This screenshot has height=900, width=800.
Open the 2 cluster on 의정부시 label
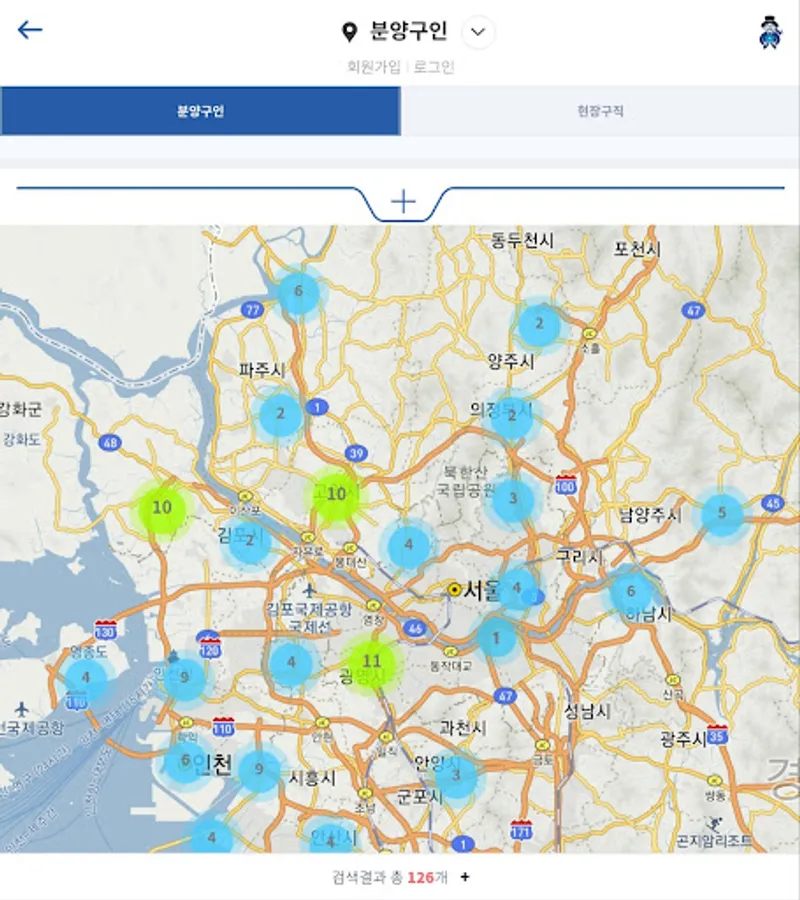(x=512, y=417)
